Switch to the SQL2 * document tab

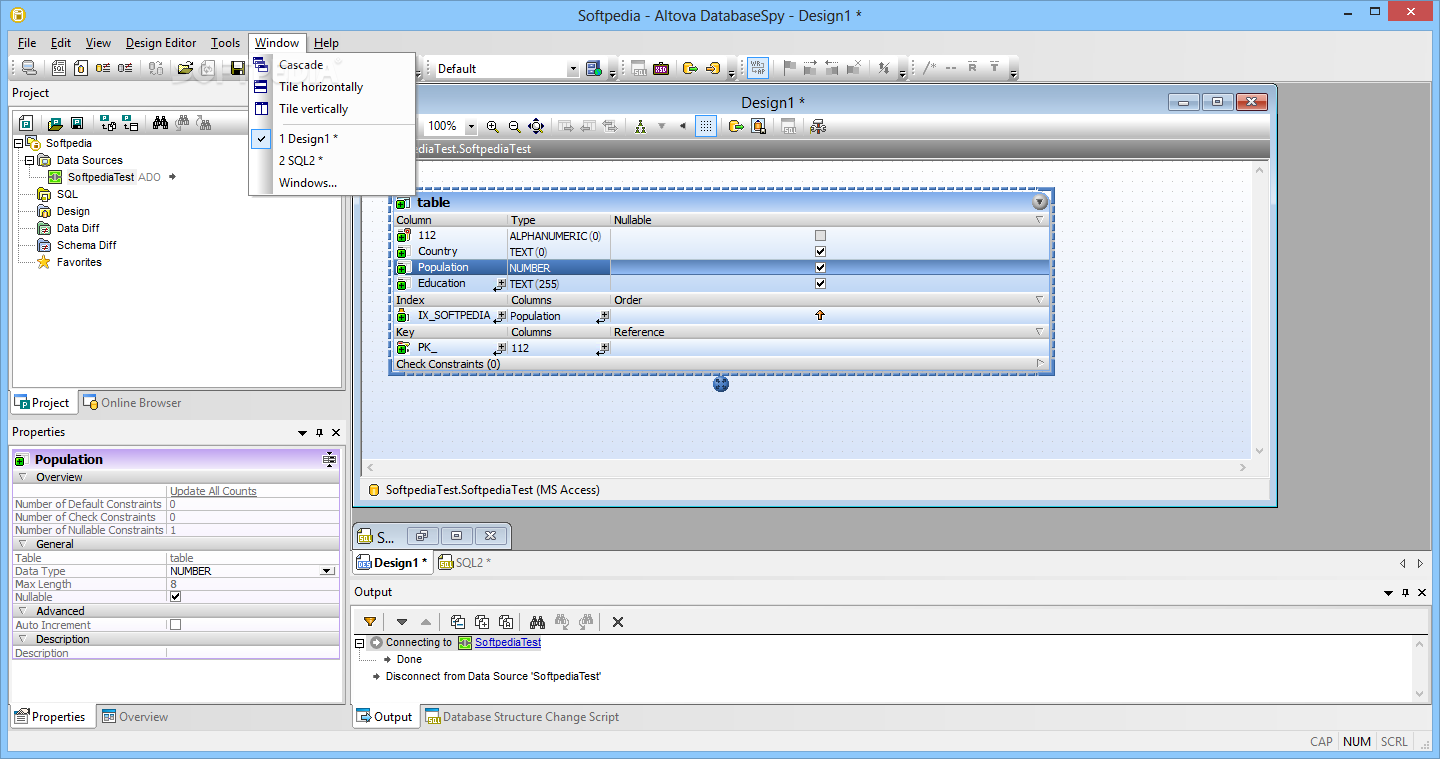tap(465, 563)
